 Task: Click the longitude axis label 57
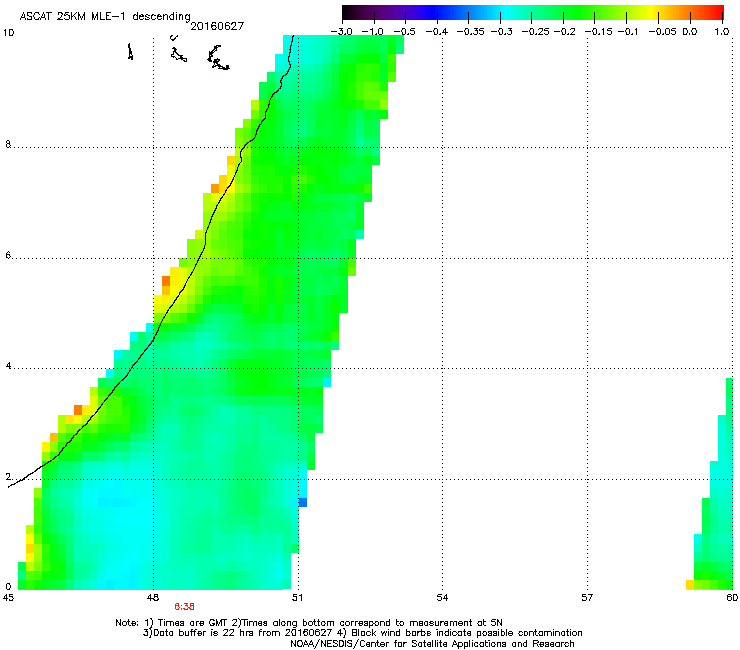(587, 598)
